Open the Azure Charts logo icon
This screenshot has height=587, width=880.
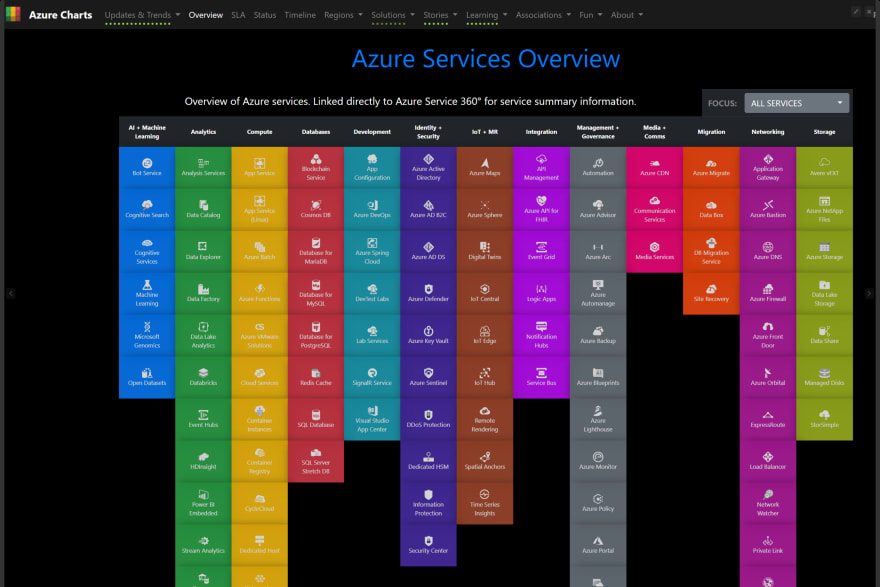[13, 14]
